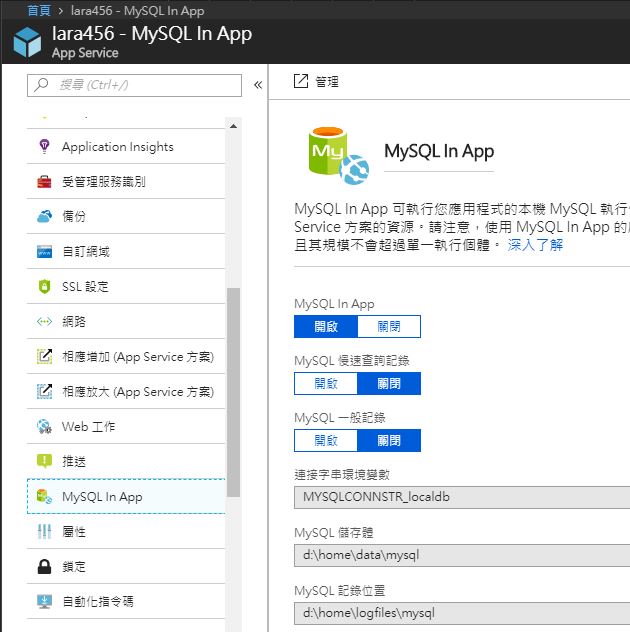The width and height of the screenshot is (630, 632).
Task: Click the sidebar scroll up arrow
Action: pyautogui.click(x=234, y=126)
